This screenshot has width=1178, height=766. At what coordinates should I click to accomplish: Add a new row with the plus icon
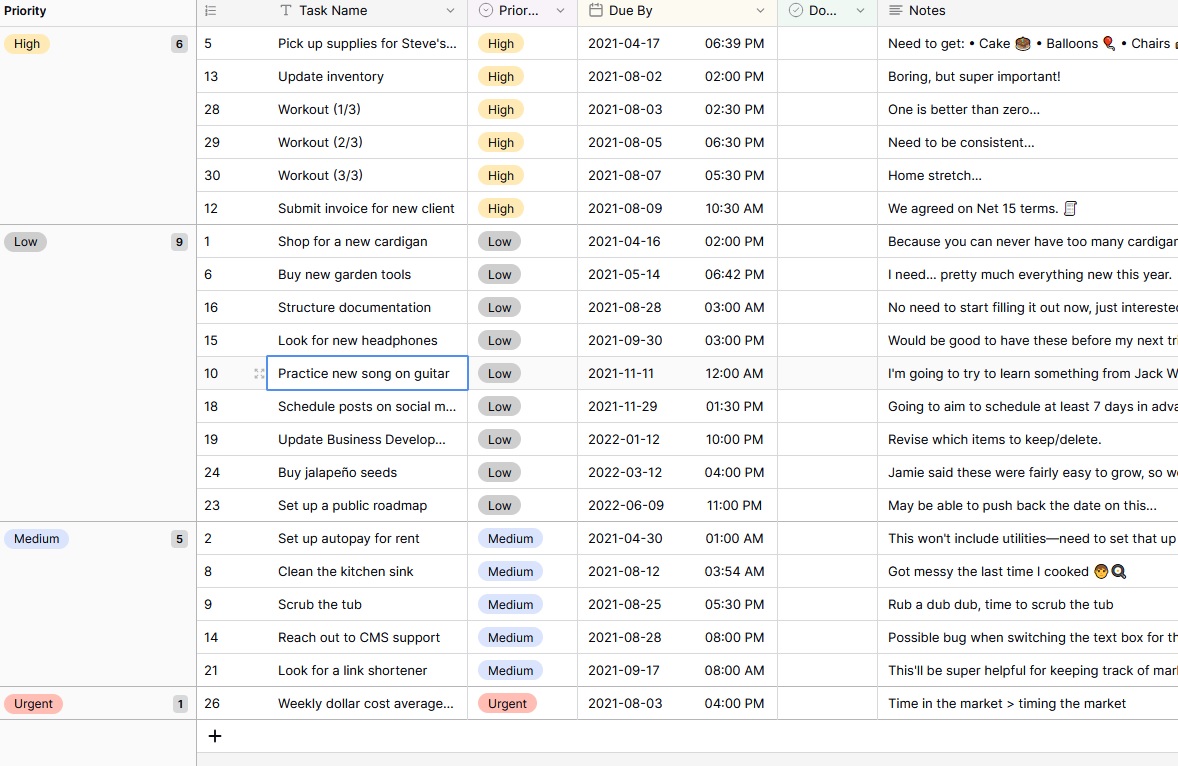tap(215, 736)
